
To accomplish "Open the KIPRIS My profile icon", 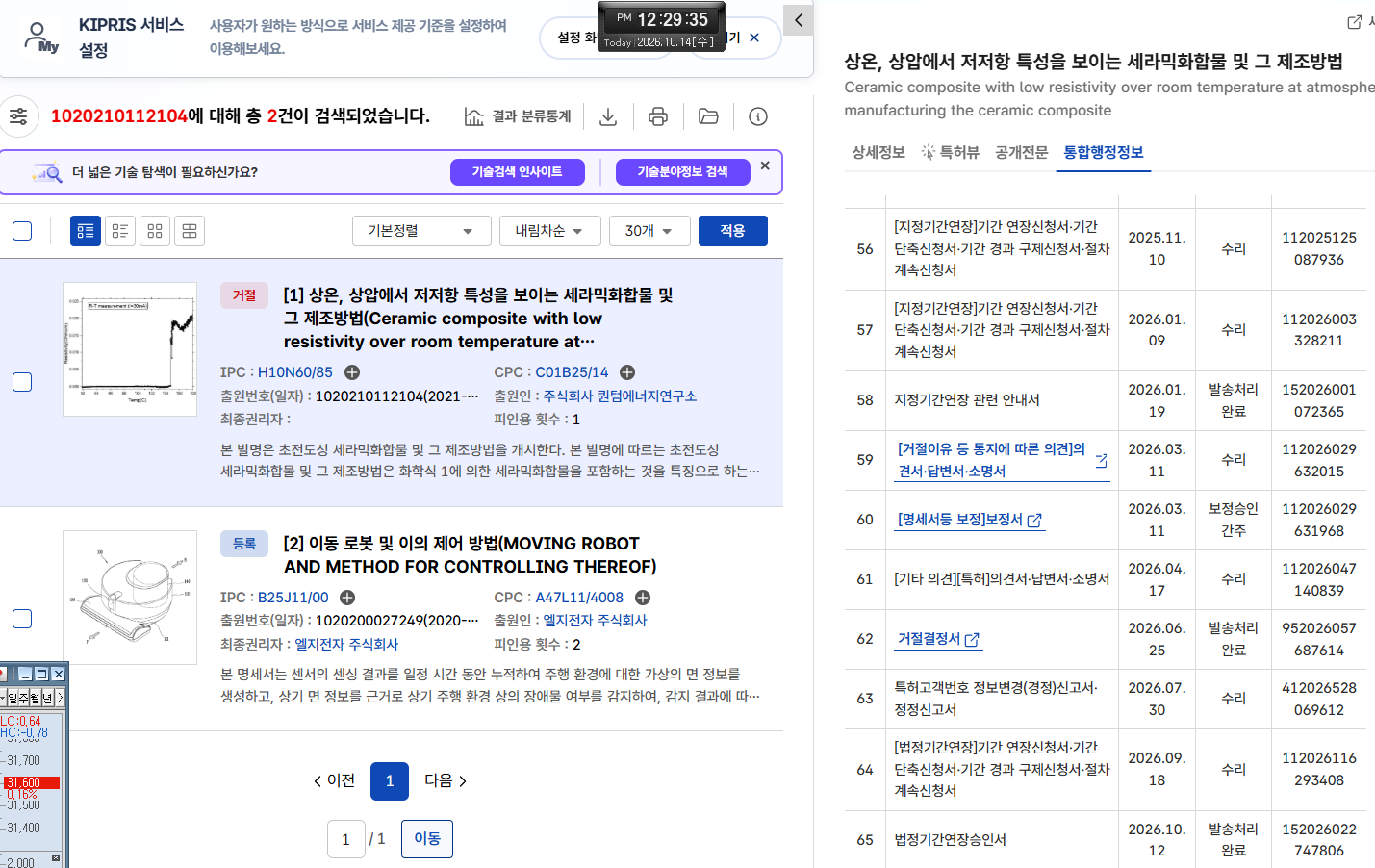I will [x=40, y=38].
